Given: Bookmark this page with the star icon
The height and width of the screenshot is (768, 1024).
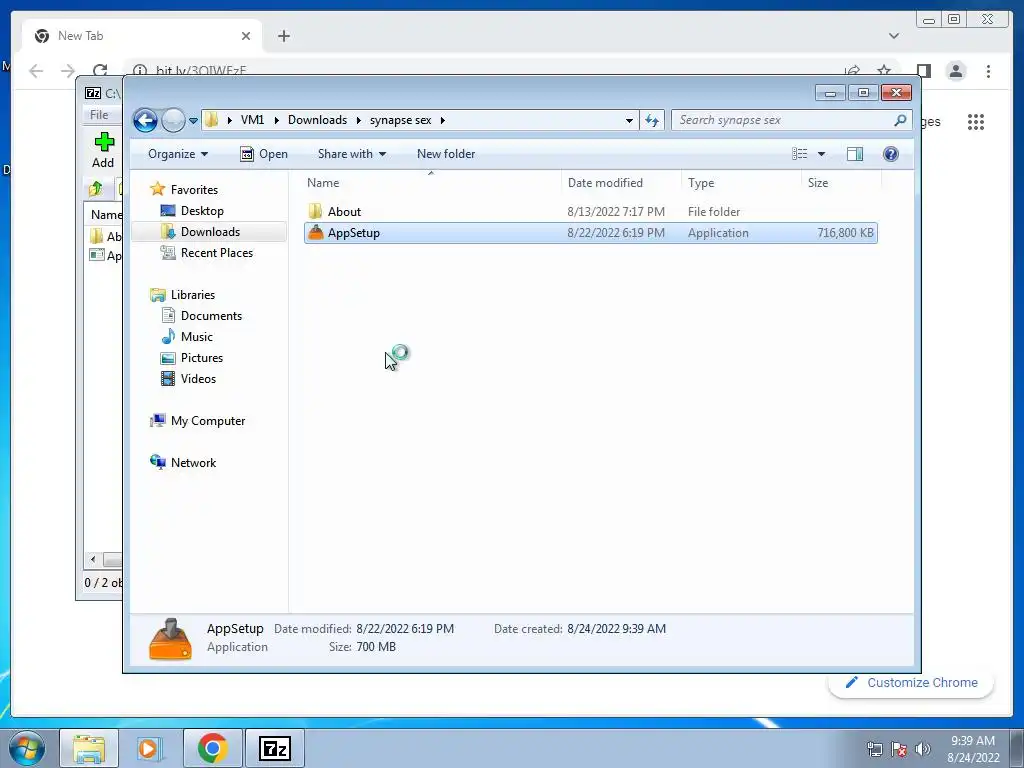Looking at the screenshot, I should [884, 70].
